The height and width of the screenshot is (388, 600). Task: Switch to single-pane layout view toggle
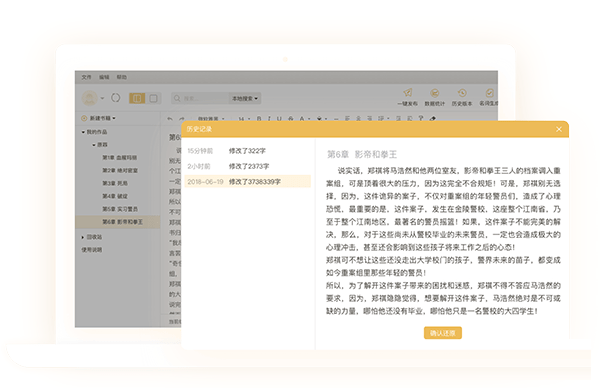coord(153,98)
